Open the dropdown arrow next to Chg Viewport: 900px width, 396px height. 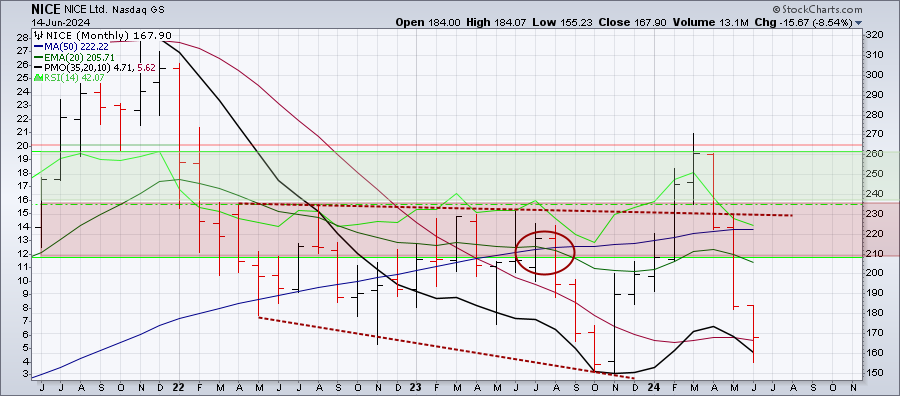tap(859, 22)
